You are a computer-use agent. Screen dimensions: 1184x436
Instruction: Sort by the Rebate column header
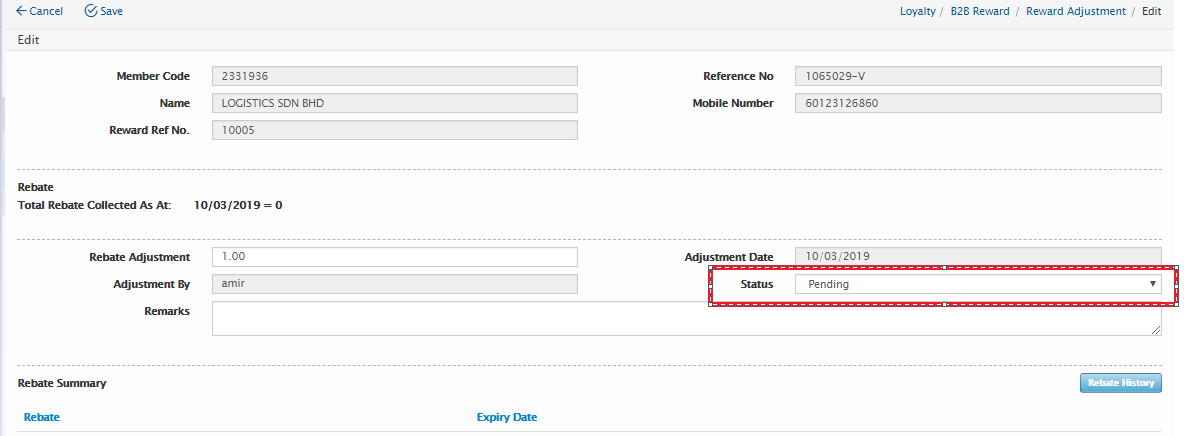tap(41, 417)
